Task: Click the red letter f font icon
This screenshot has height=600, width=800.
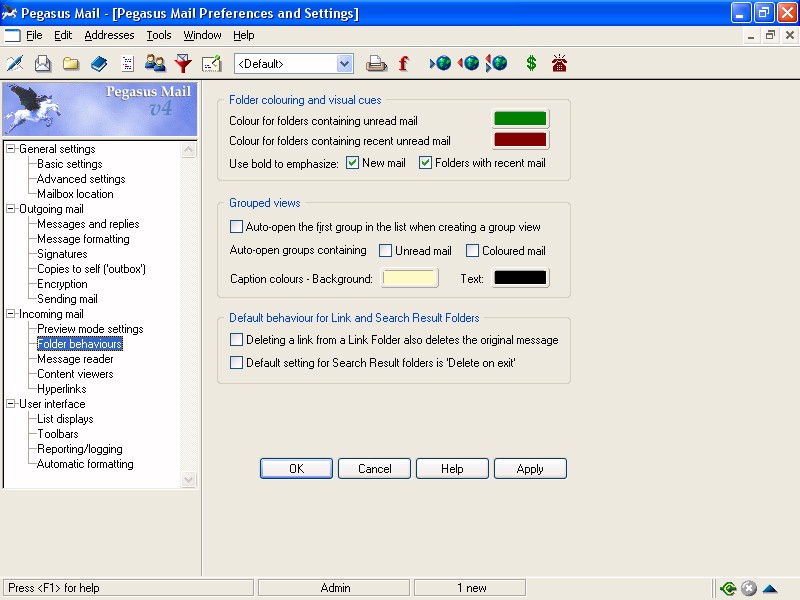Action: (404, 63)
